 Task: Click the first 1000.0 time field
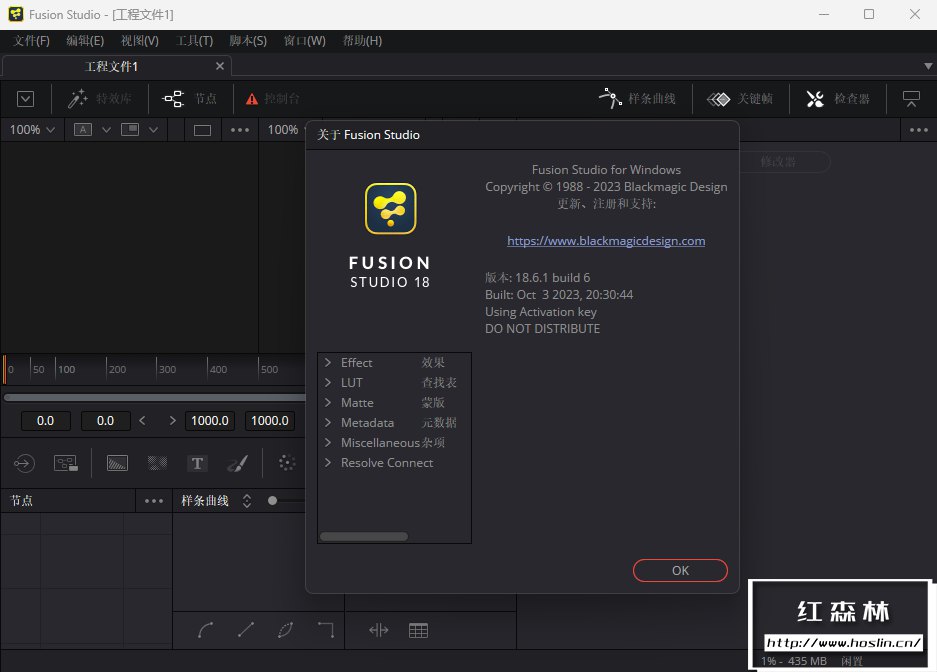(x=210, y=421)
